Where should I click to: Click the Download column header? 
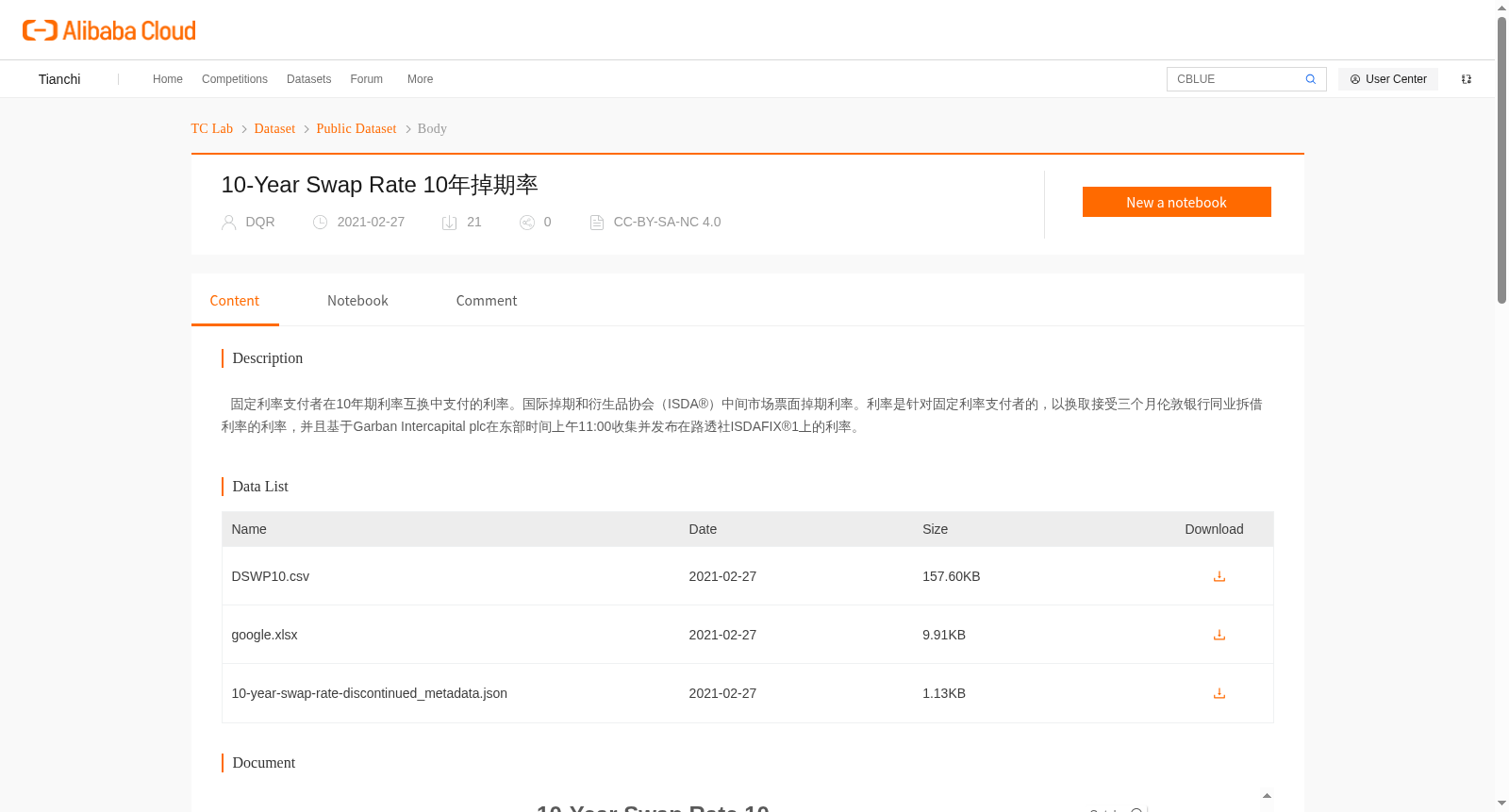pos(1214,529)
